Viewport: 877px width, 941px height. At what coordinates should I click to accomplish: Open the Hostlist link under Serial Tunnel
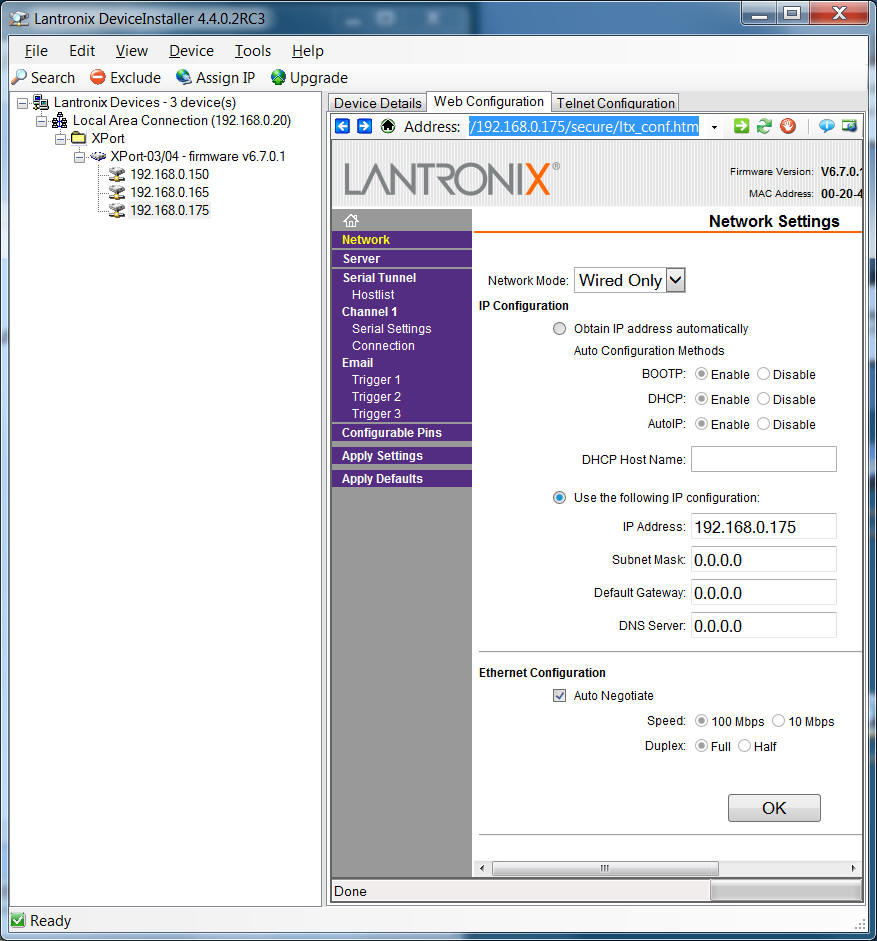coord(373,295)
